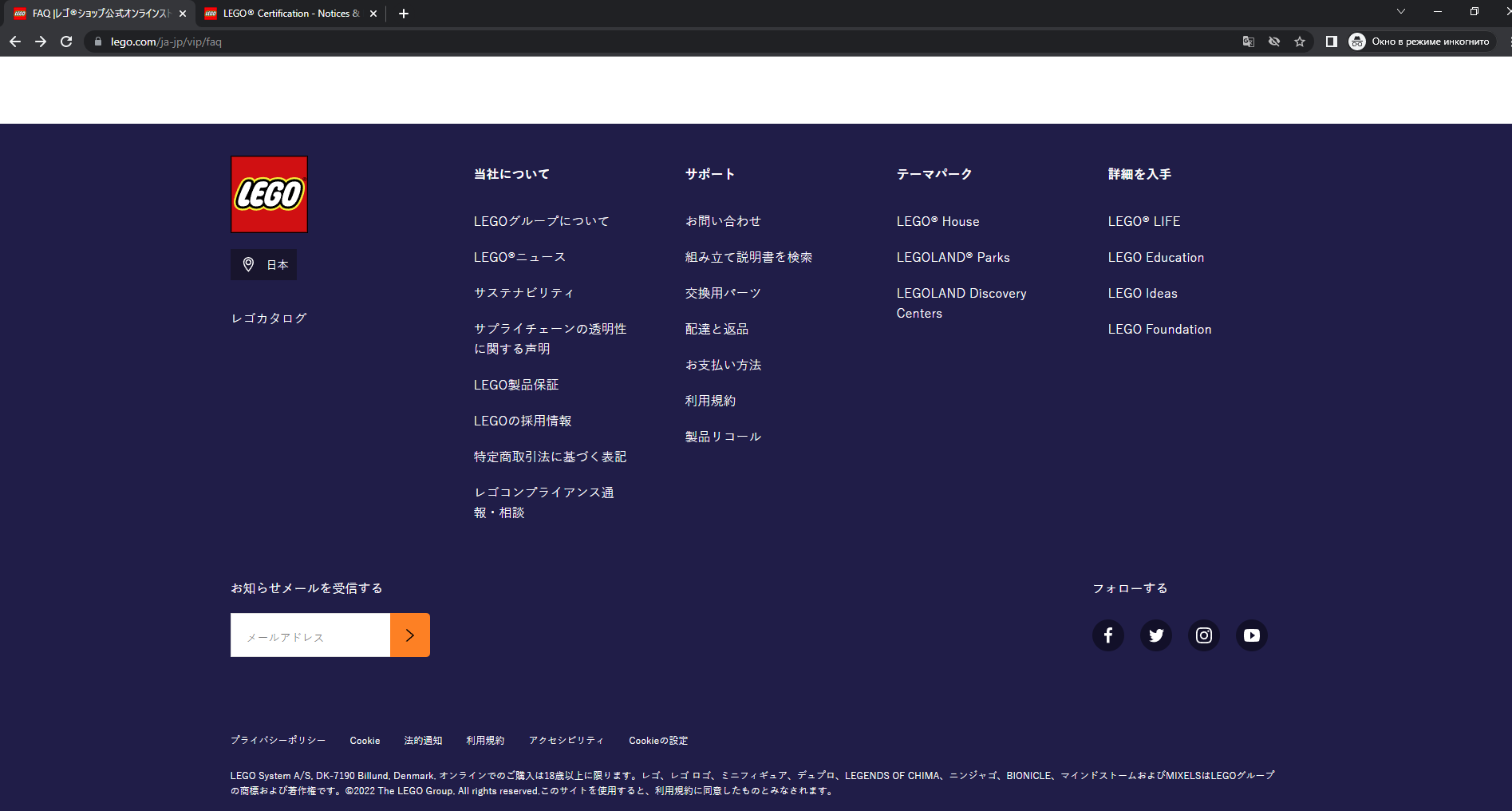Open 法的通知 link in bottom bar

423,741
